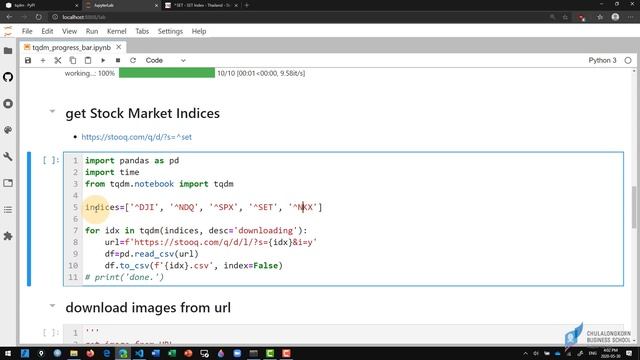Close the tqdm_progress_bar.ipynb tab
Viewport: 640px width, 360px height.
(x=119, y=47)
